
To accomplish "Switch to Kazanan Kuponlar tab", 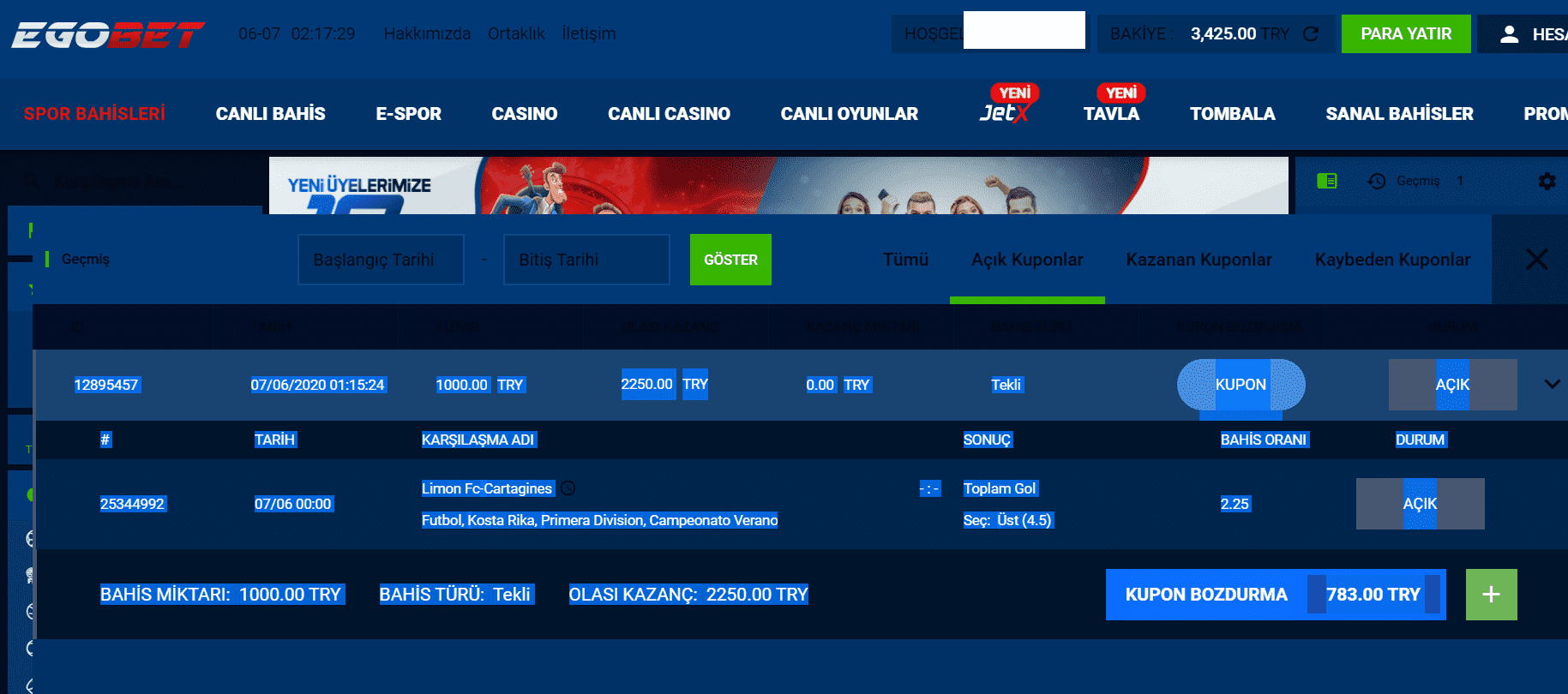I will [x=1199, y=260].
